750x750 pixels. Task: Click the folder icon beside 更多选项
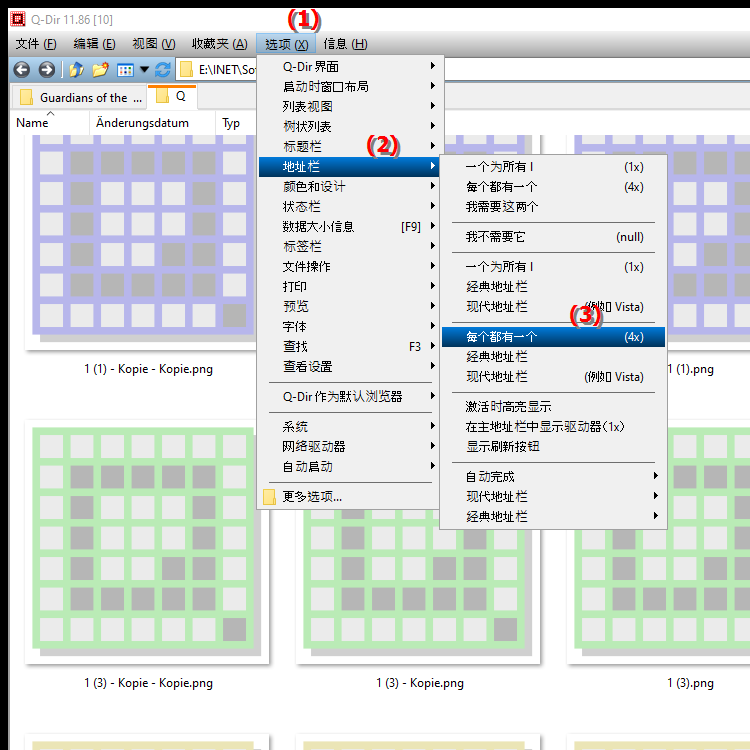(269, 496)
